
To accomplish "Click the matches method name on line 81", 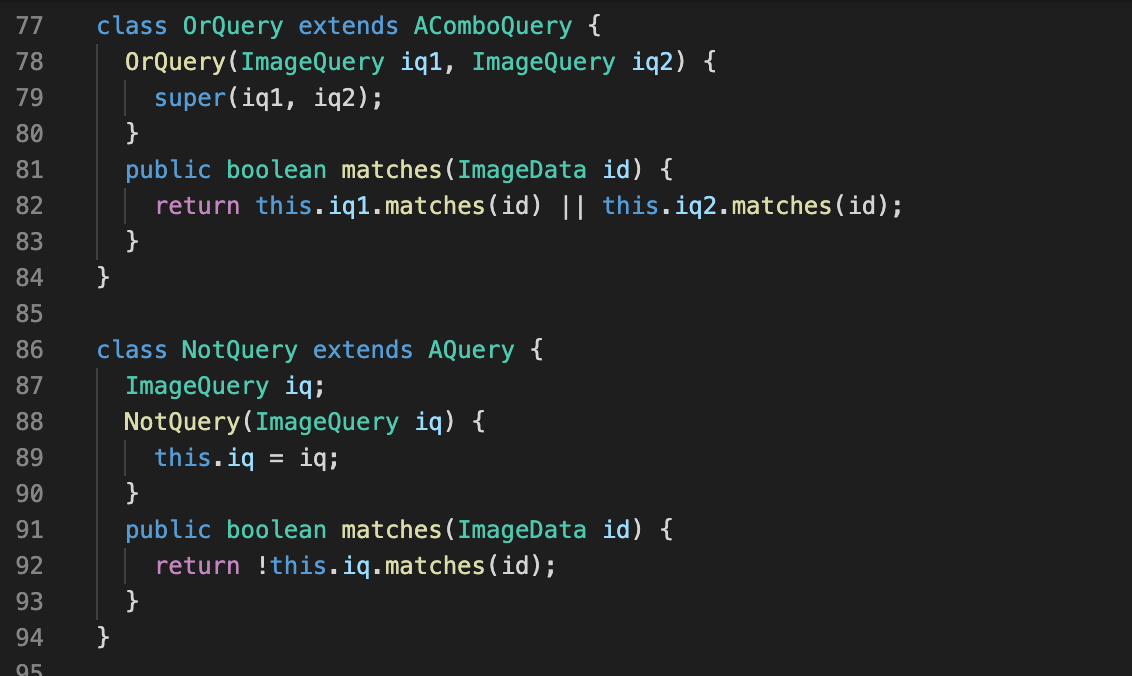I will click(390, 169).
